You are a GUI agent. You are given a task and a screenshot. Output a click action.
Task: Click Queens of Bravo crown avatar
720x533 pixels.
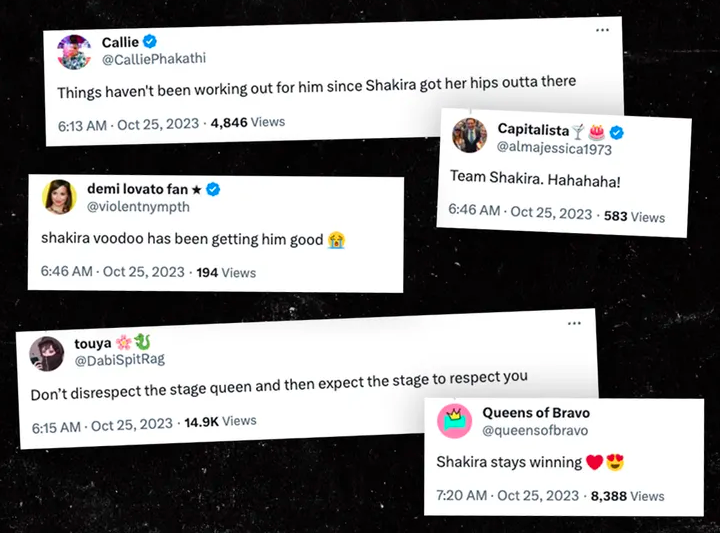point(455,421)
